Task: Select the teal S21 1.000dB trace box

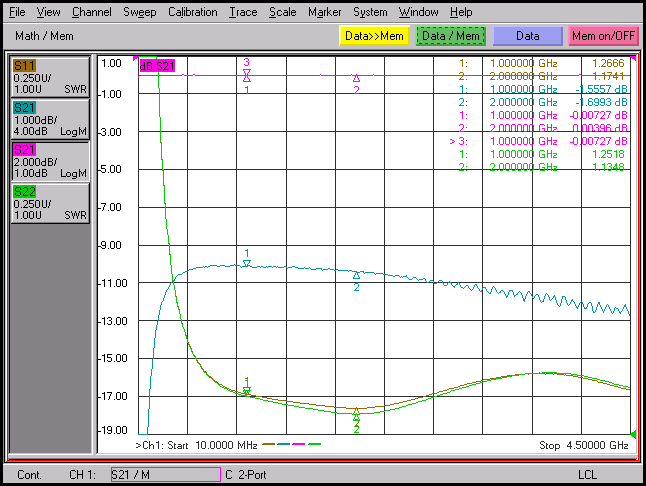Action: (x=50, y=119)
